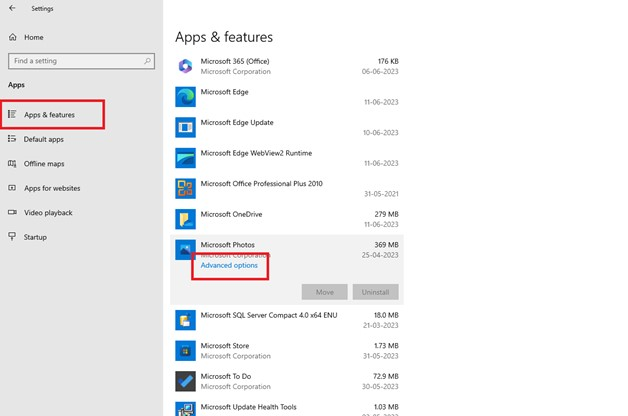Select the Microsoft 365 (Office) entry name
Screen dimensions: 628x416
point(235,61)
